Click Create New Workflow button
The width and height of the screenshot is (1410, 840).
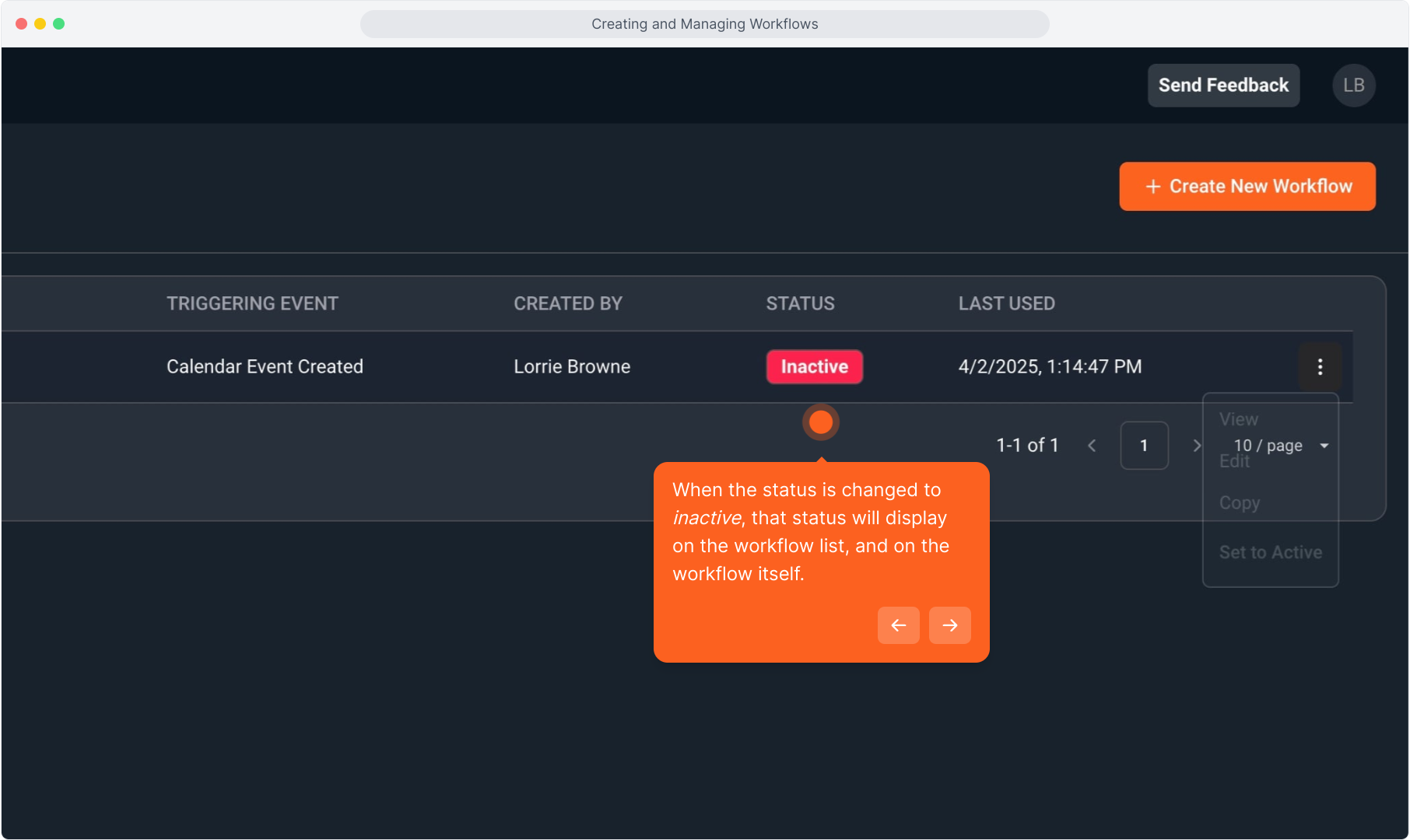tap(1247, 187)
